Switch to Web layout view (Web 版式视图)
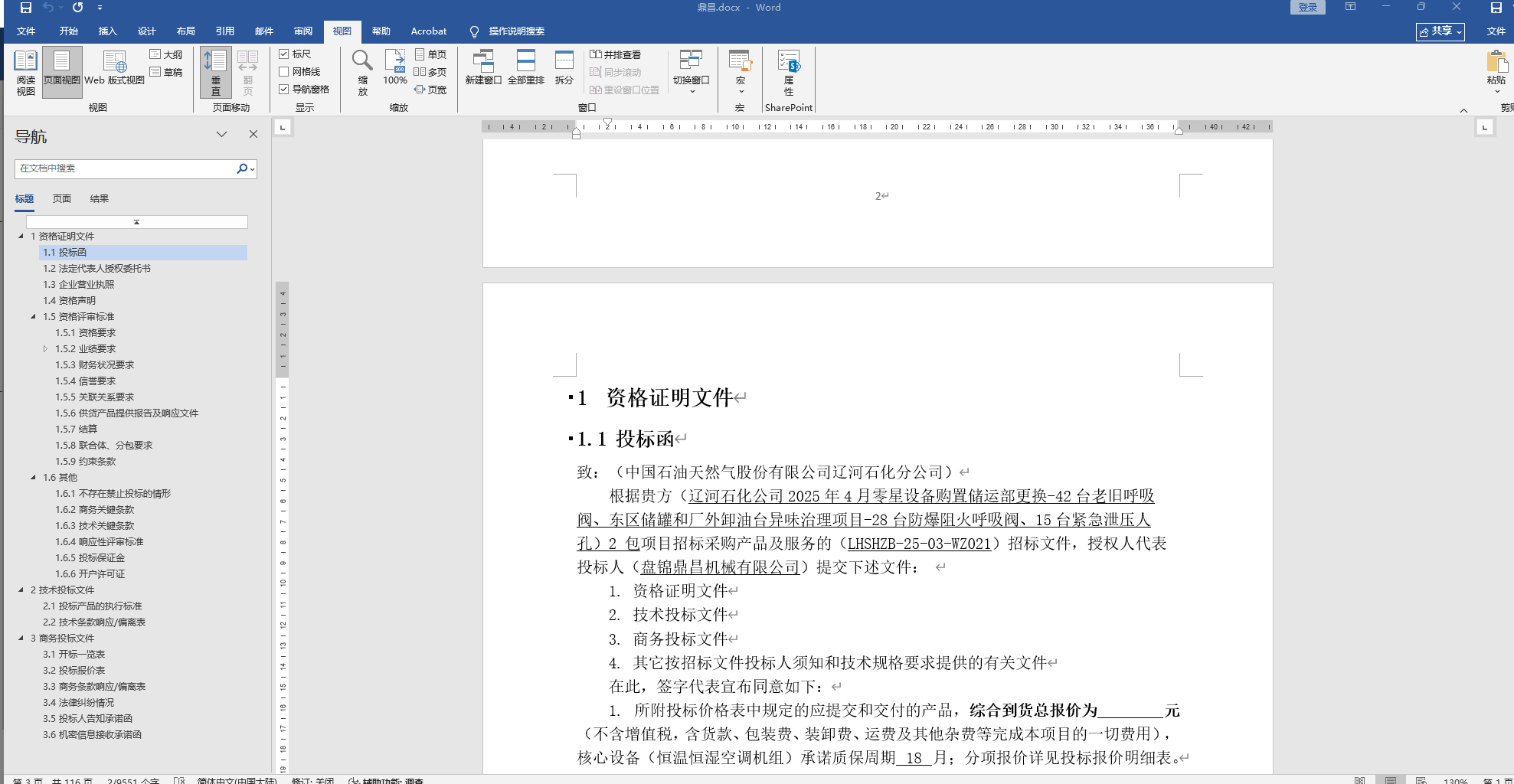This screenshot has height=784, width=1514. click(114, 68)
